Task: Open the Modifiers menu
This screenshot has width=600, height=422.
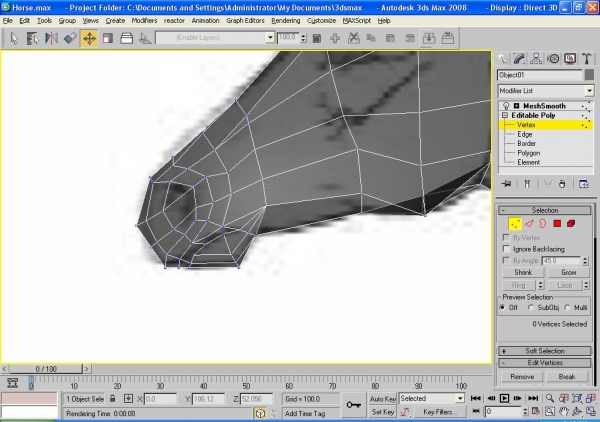Action: 144,21
